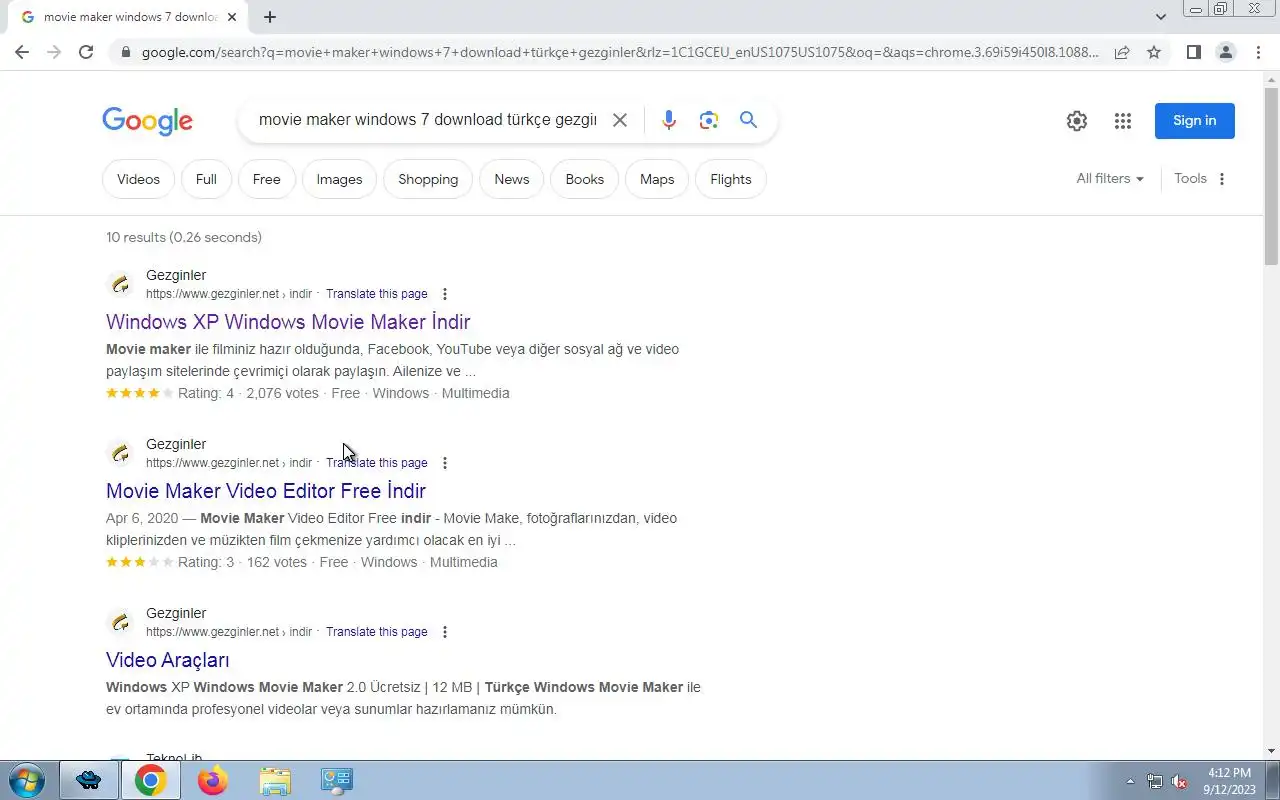The width and height of the screenshot is (1280, 800).
Task: Switch to the Flights tab
Action: click(731, 180)
